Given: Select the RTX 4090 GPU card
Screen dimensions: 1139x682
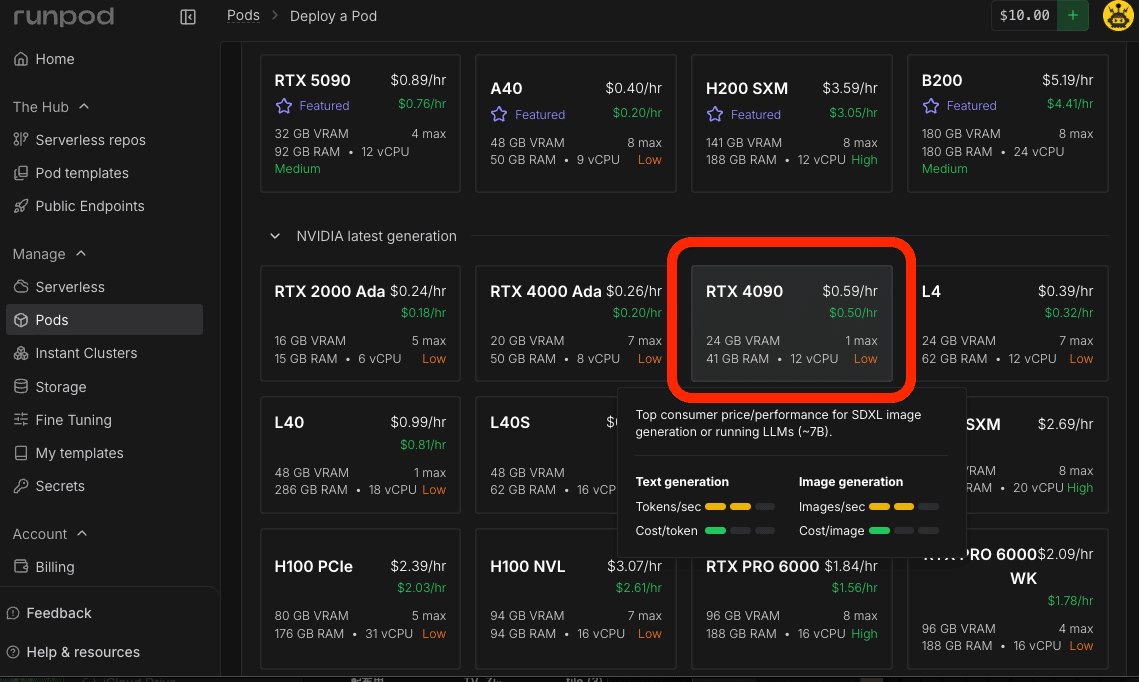Looking at the screenshot, I should 790,322.
